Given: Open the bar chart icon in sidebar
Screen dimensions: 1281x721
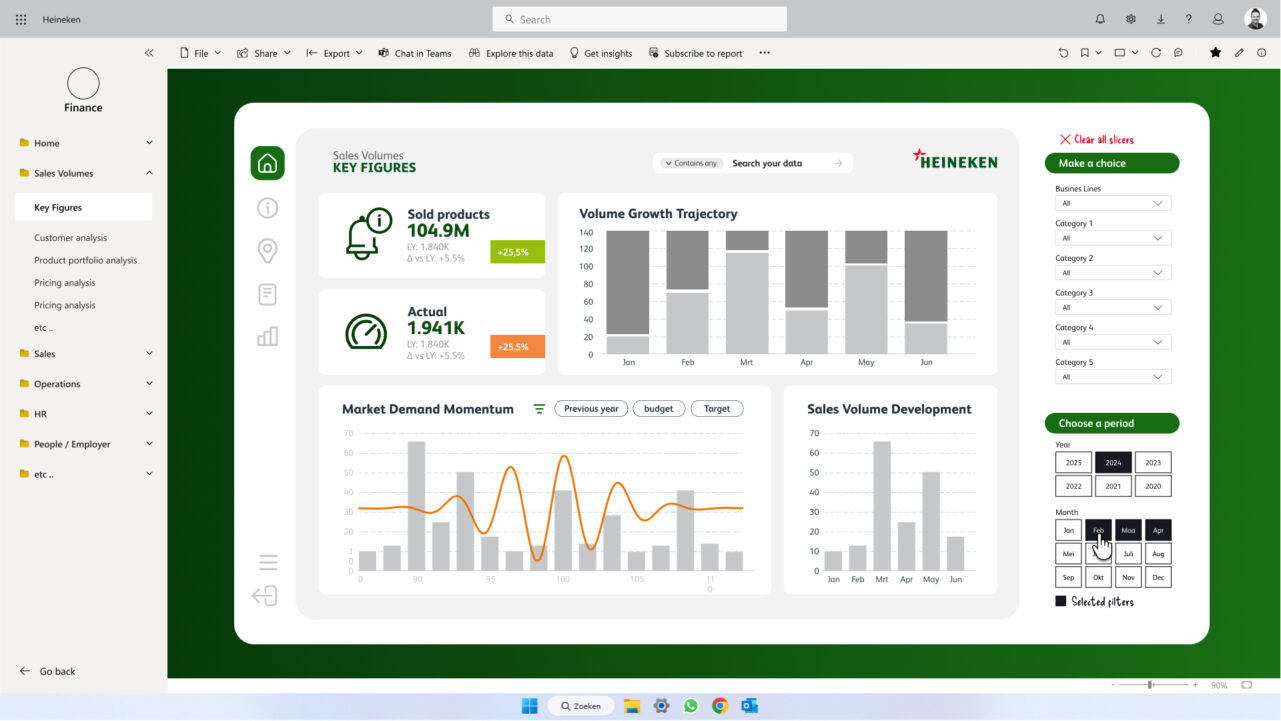Looking at the screenshot, I should click(x=267, y=336).
